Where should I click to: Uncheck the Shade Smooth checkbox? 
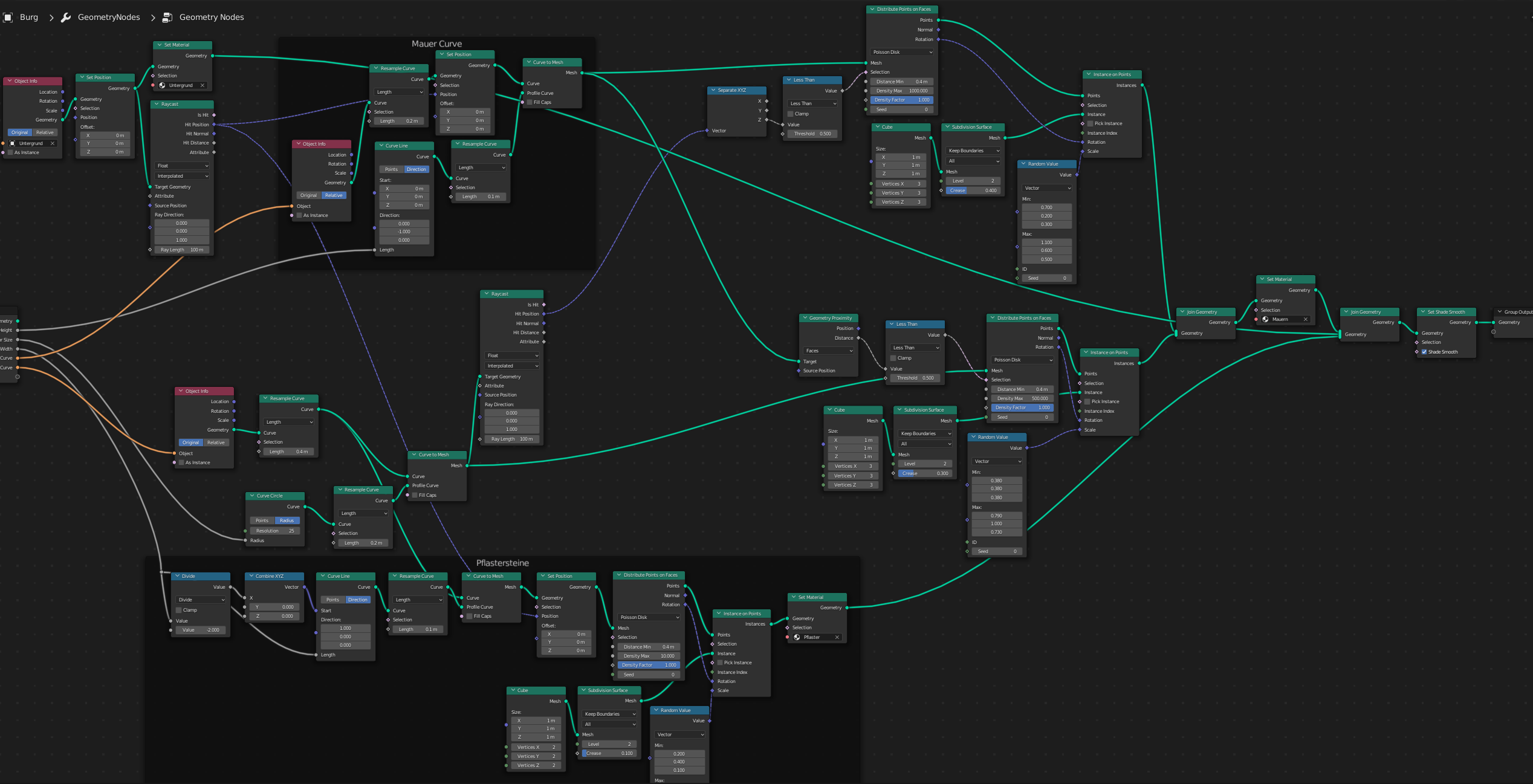pos(1424,352)
